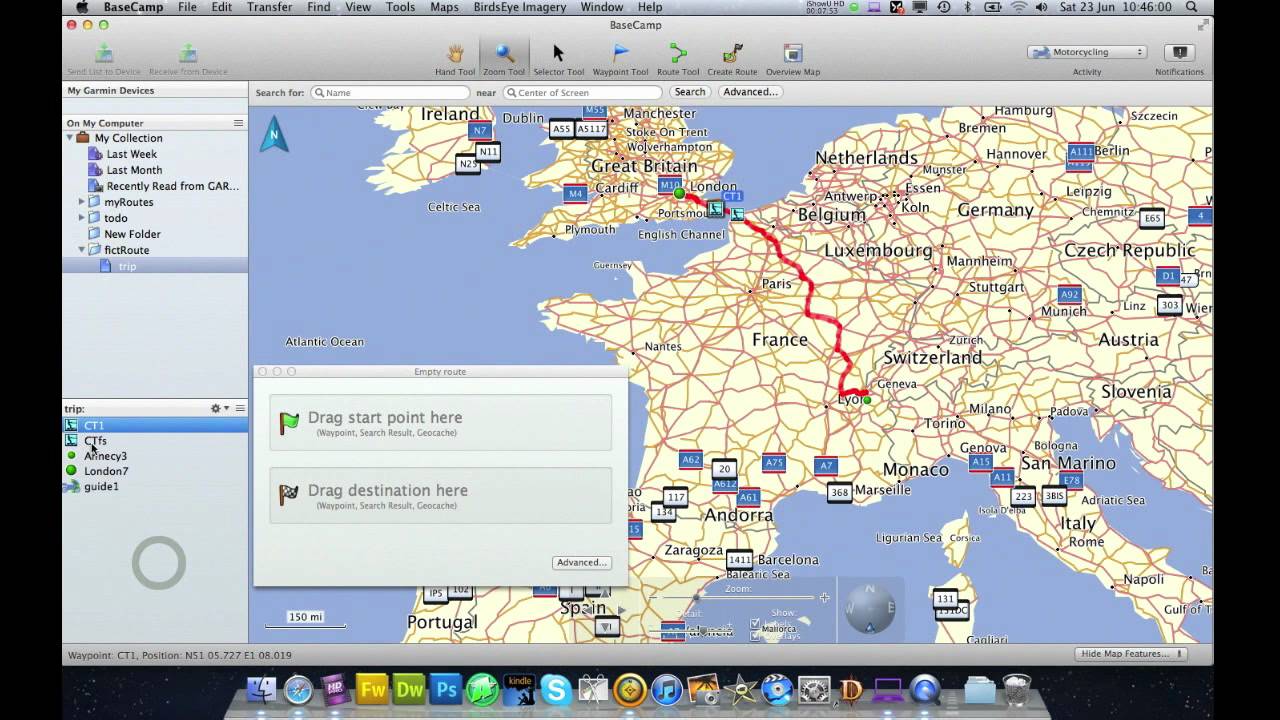Click the zoom in plus on map
The width and height of the screenshot is (1280, 720).
(824, 597)
